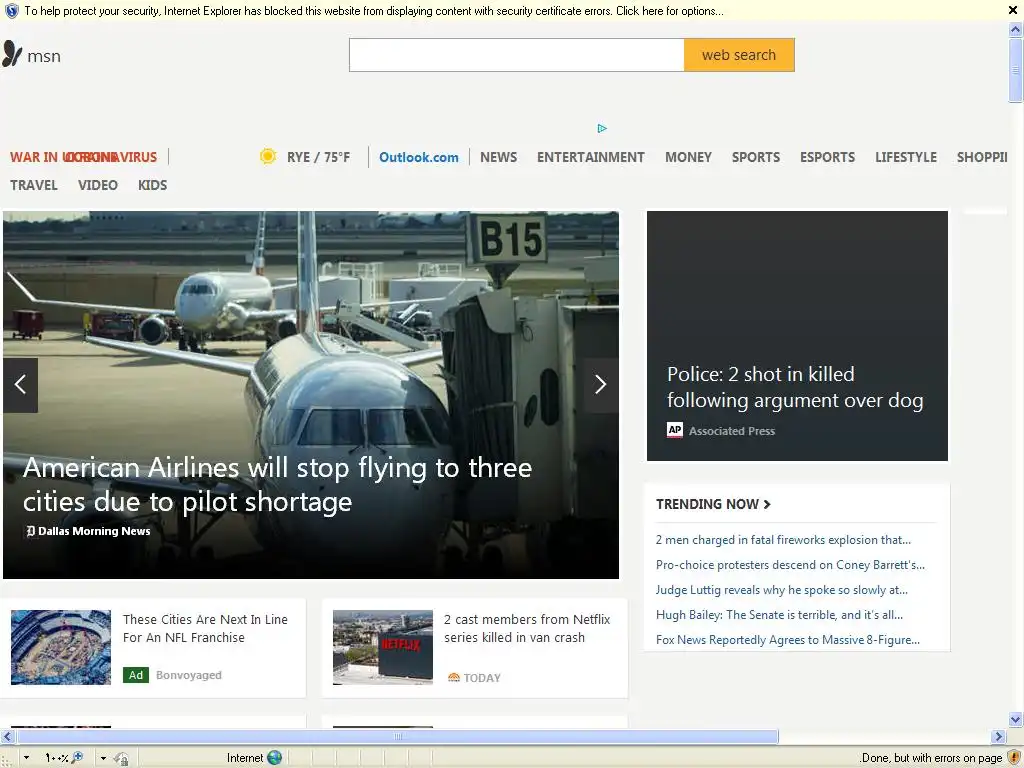The height and width of the screenshot is (768, 1024).
Task: Open the War in Ukraine / Coronavirus link
Action: [x=84, y=157]
